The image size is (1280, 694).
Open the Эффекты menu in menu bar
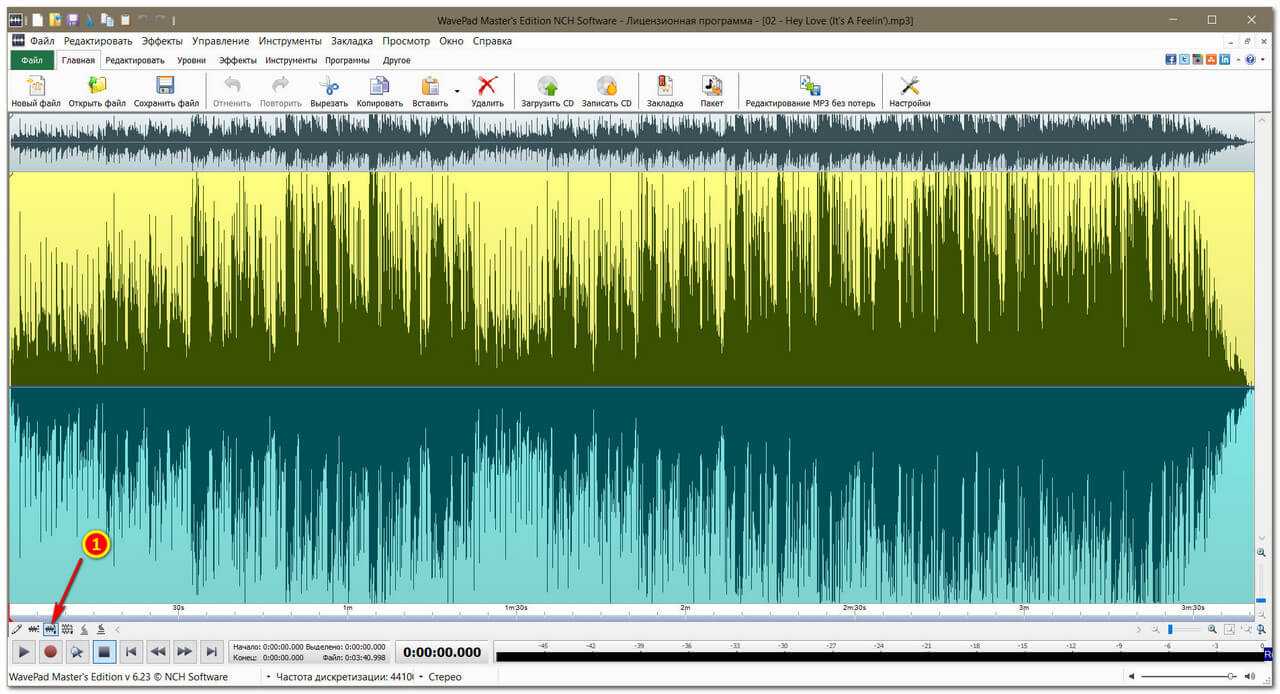pos(161,41)
